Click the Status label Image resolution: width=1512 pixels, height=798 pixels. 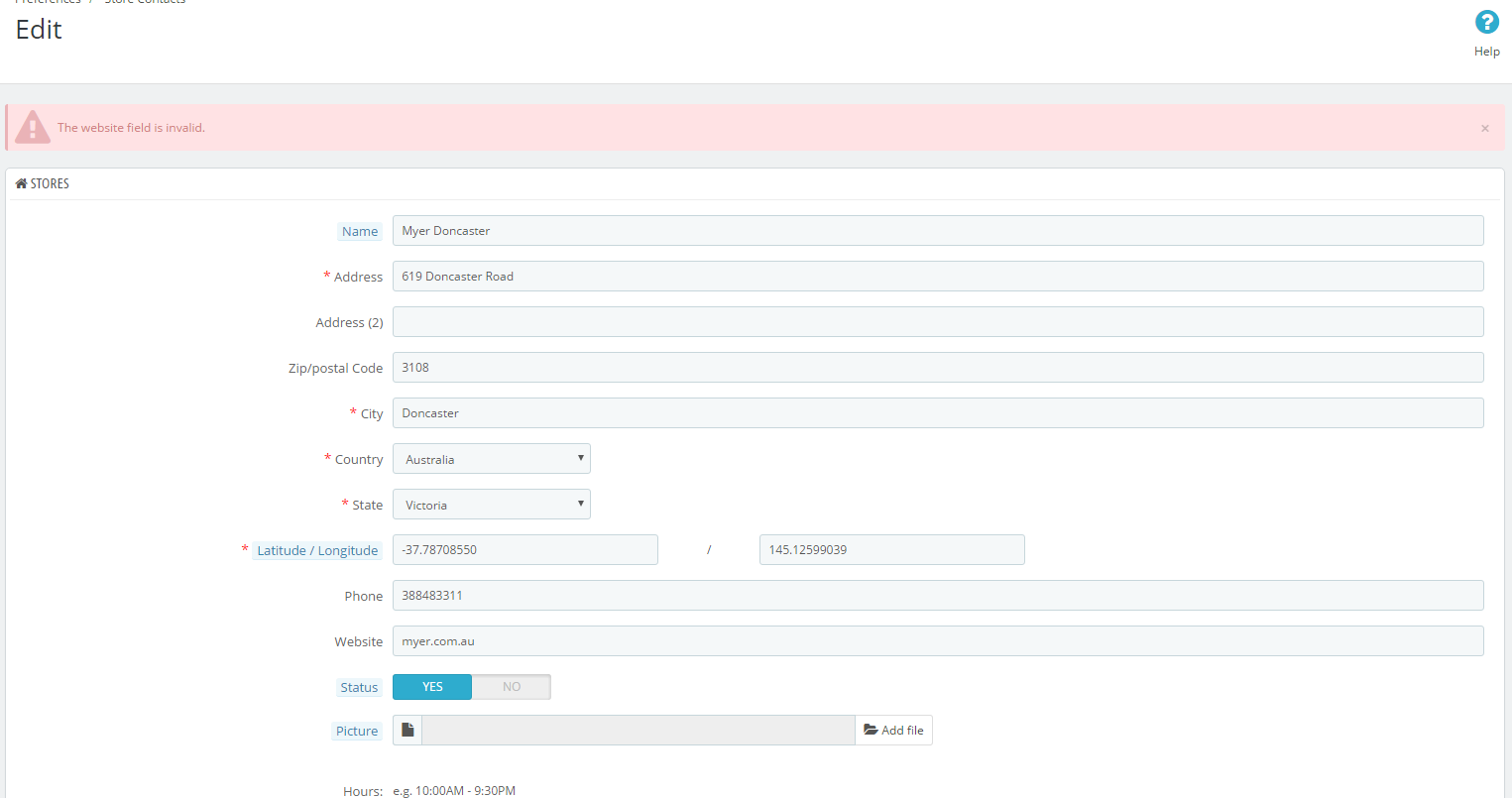coord(359,687)
